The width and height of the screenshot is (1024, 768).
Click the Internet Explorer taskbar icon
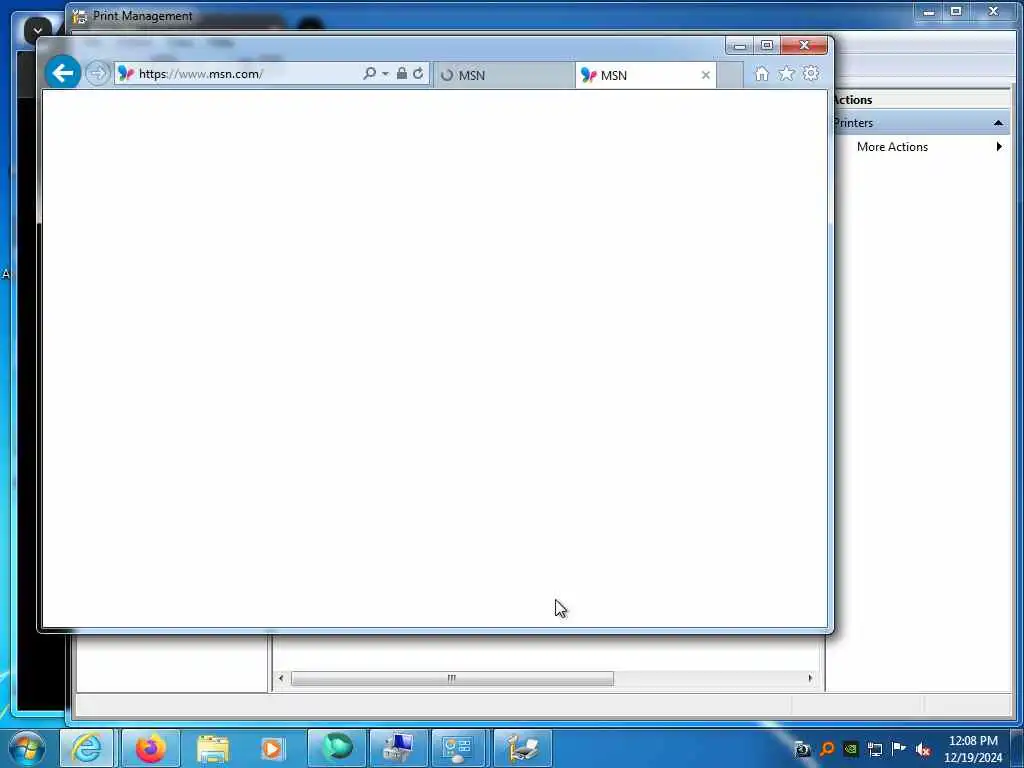[x=86, y=748]
